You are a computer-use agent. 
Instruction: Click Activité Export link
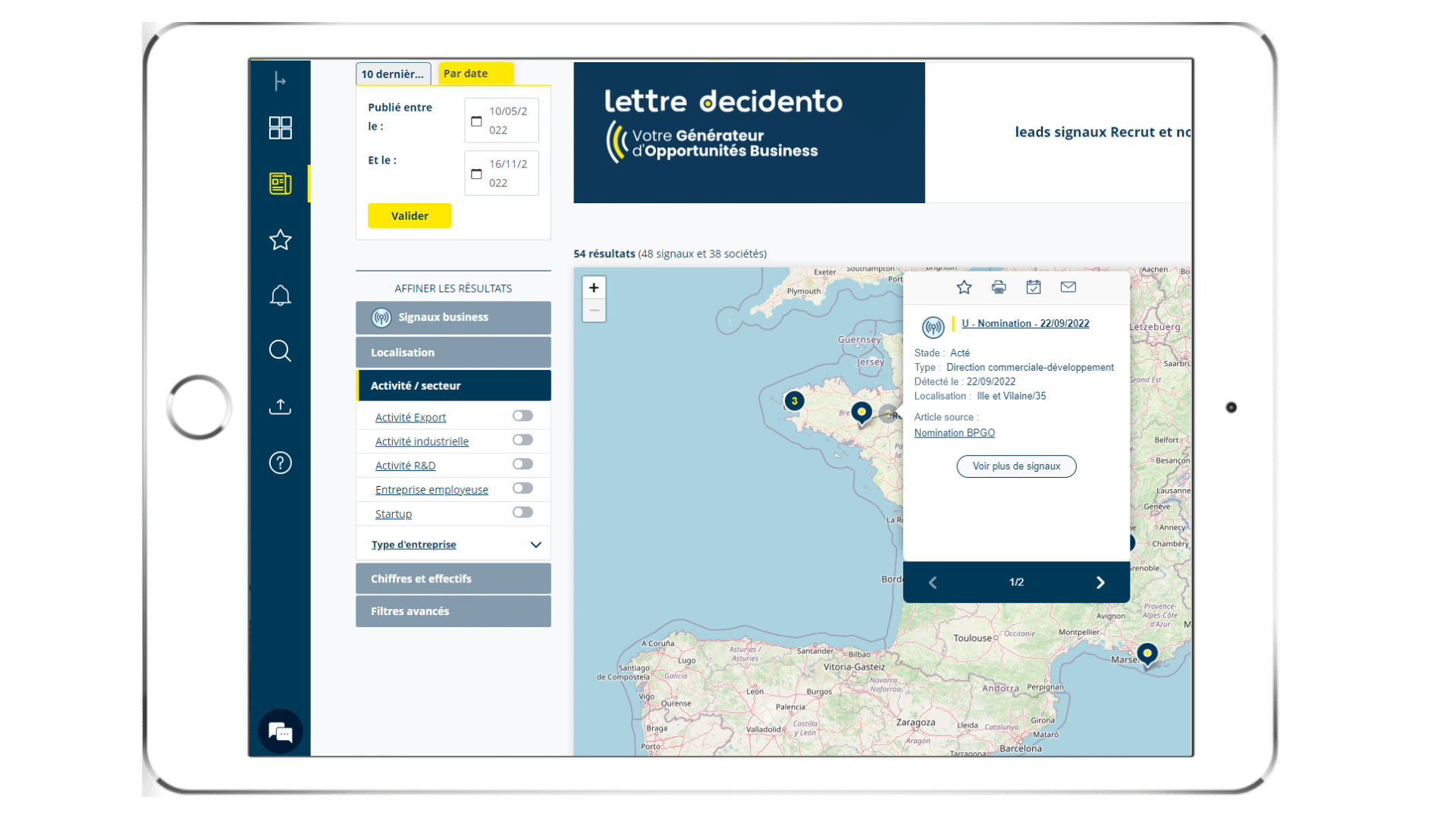pyautogui.click(x=410, y=418)
